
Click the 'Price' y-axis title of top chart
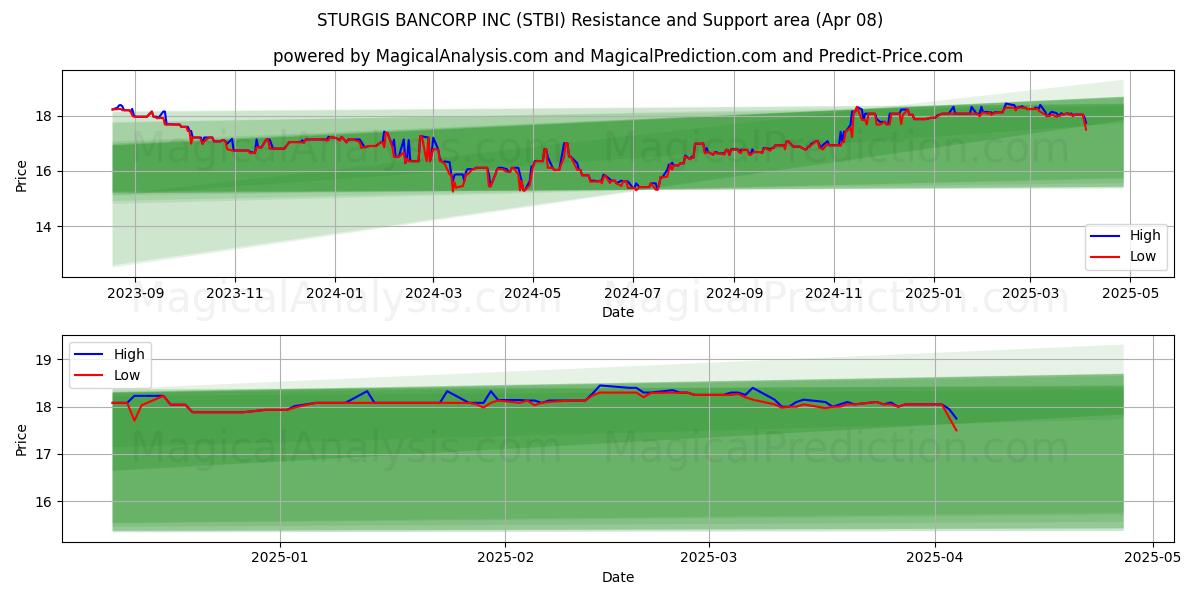point(22,174)
